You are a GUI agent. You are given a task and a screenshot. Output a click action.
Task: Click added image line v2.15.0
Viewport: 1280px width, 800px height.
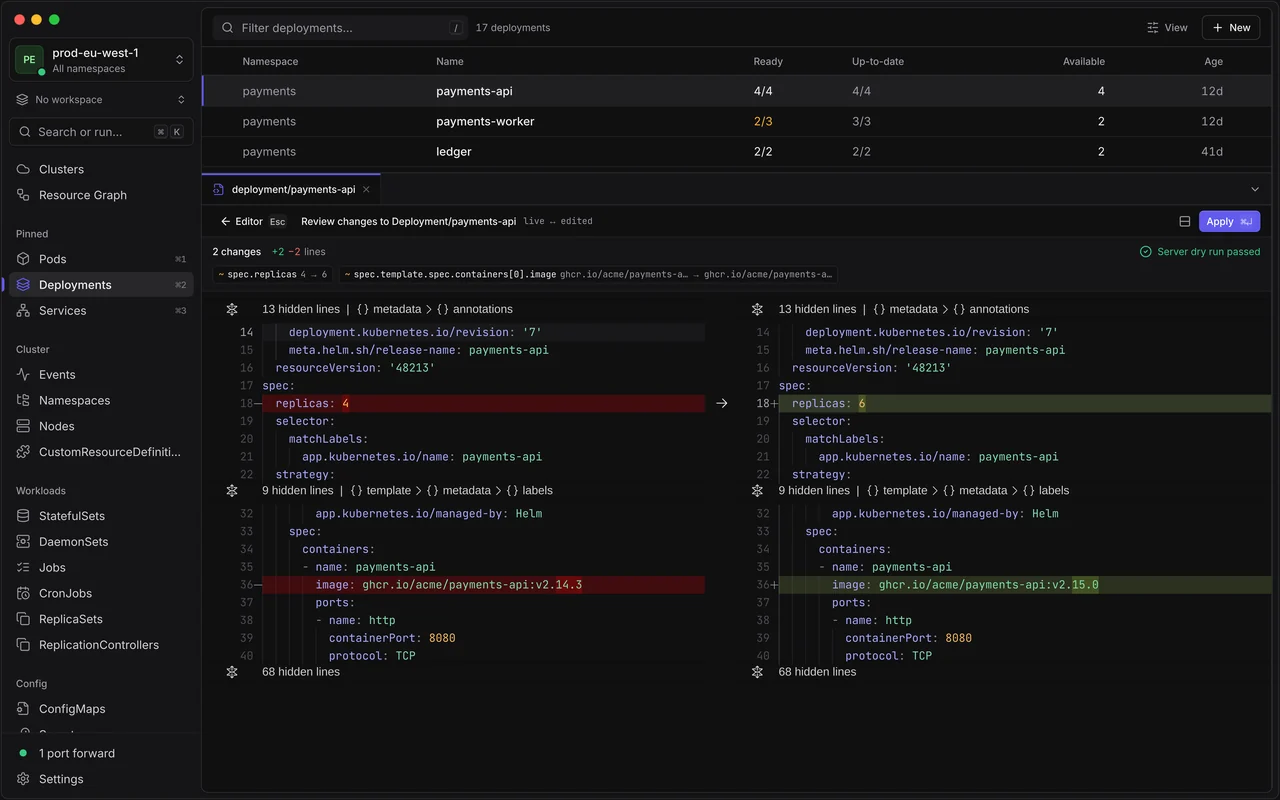[1025, 585]
